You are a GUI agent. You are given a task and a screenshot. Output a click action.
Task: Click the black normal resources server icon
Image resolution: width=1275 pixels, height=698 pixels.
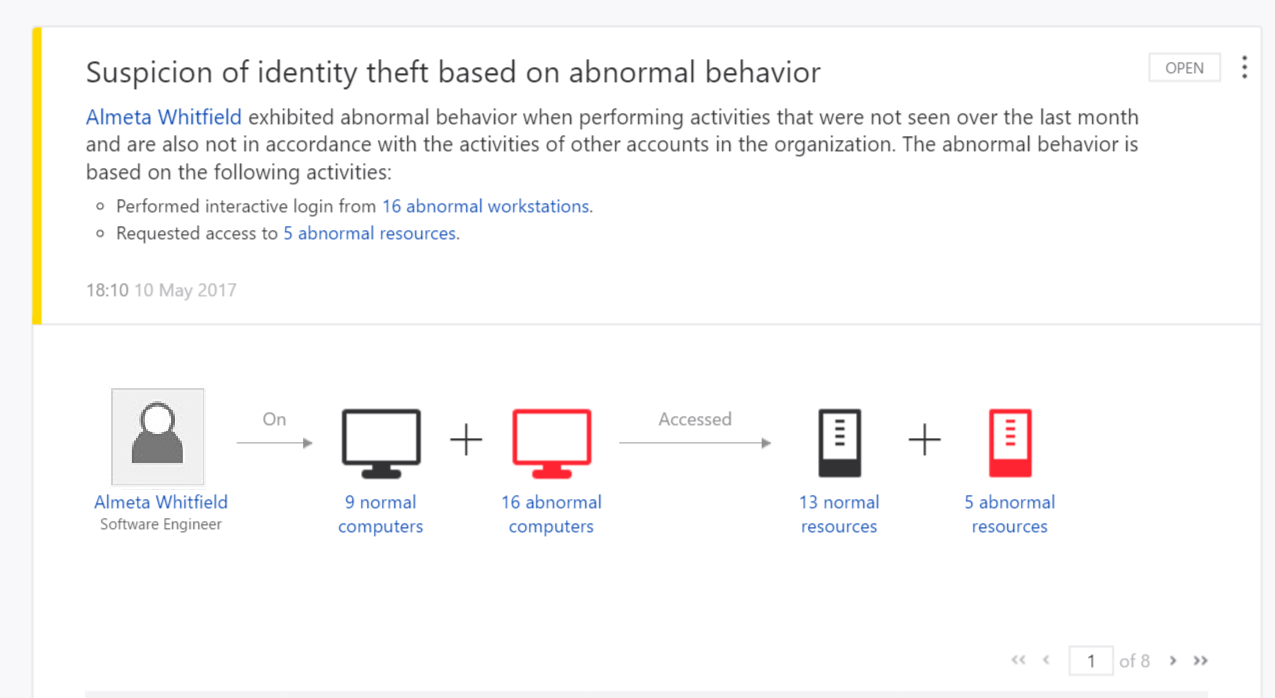click(839, 442)
